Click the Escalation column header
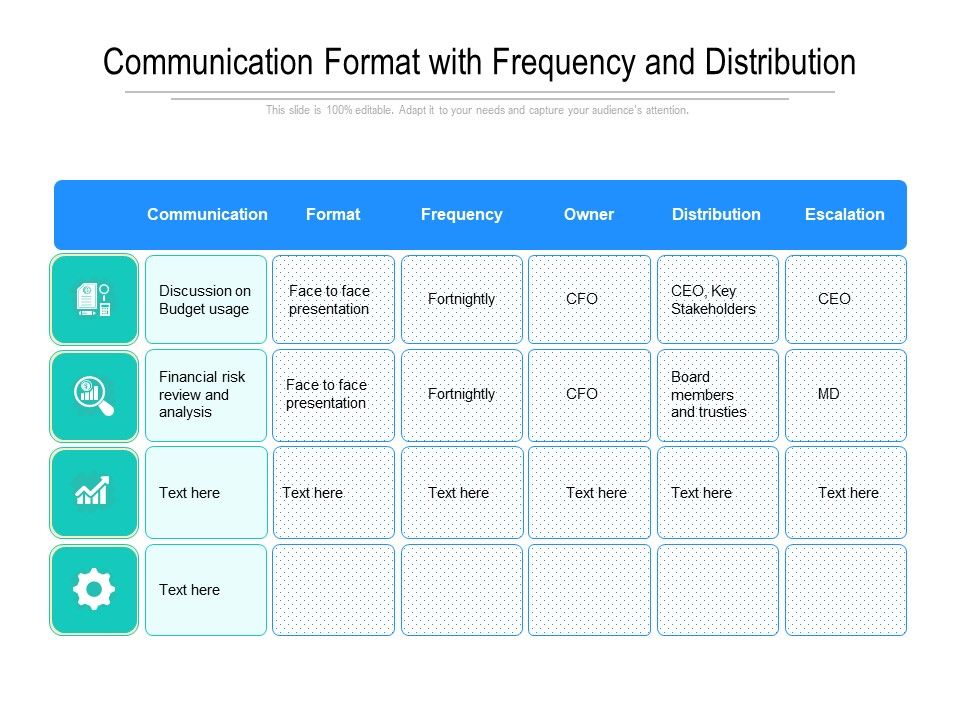 [845, 214]
